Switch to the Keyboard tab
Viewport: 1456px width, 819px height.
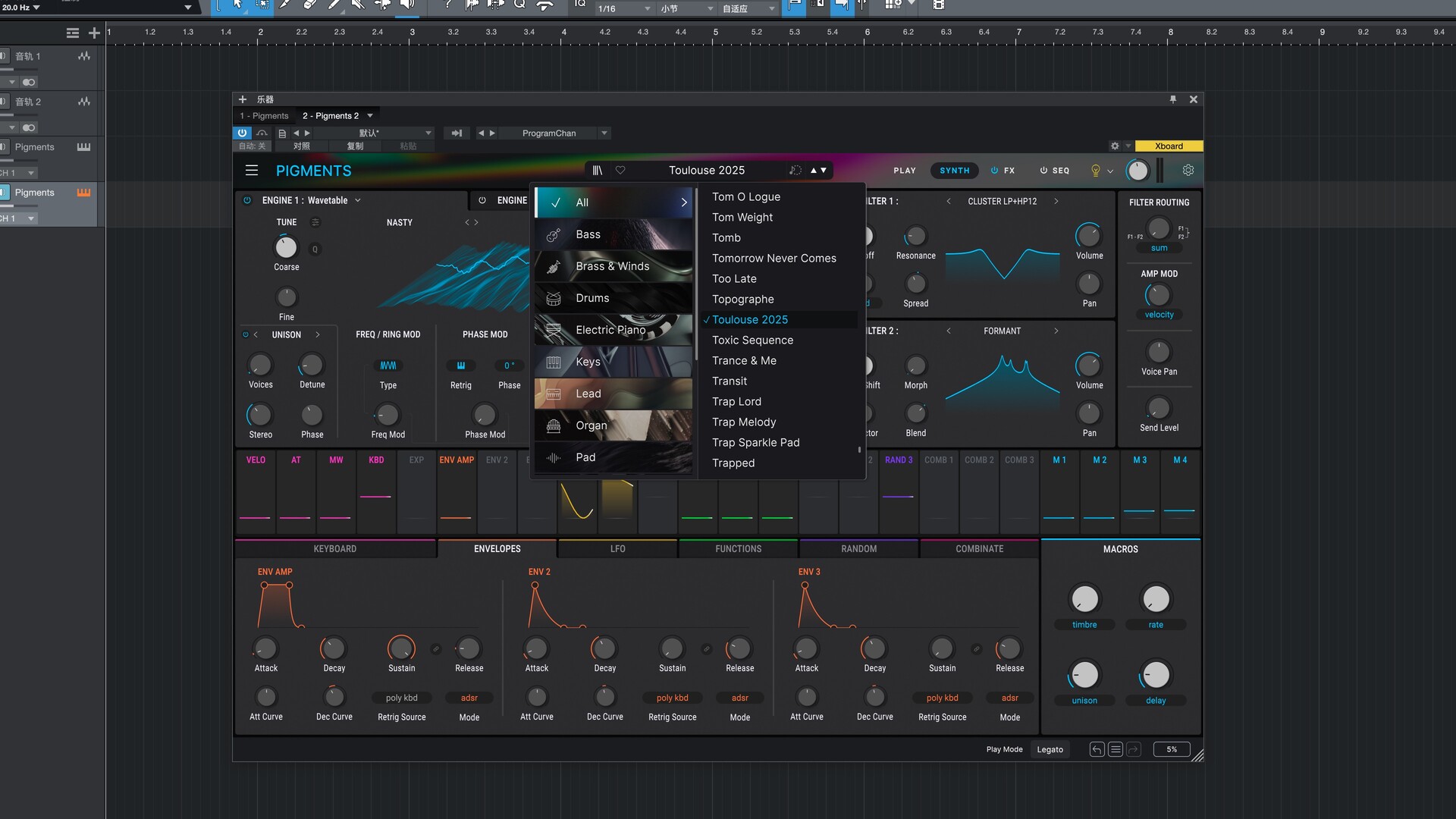tap(335, 549)
